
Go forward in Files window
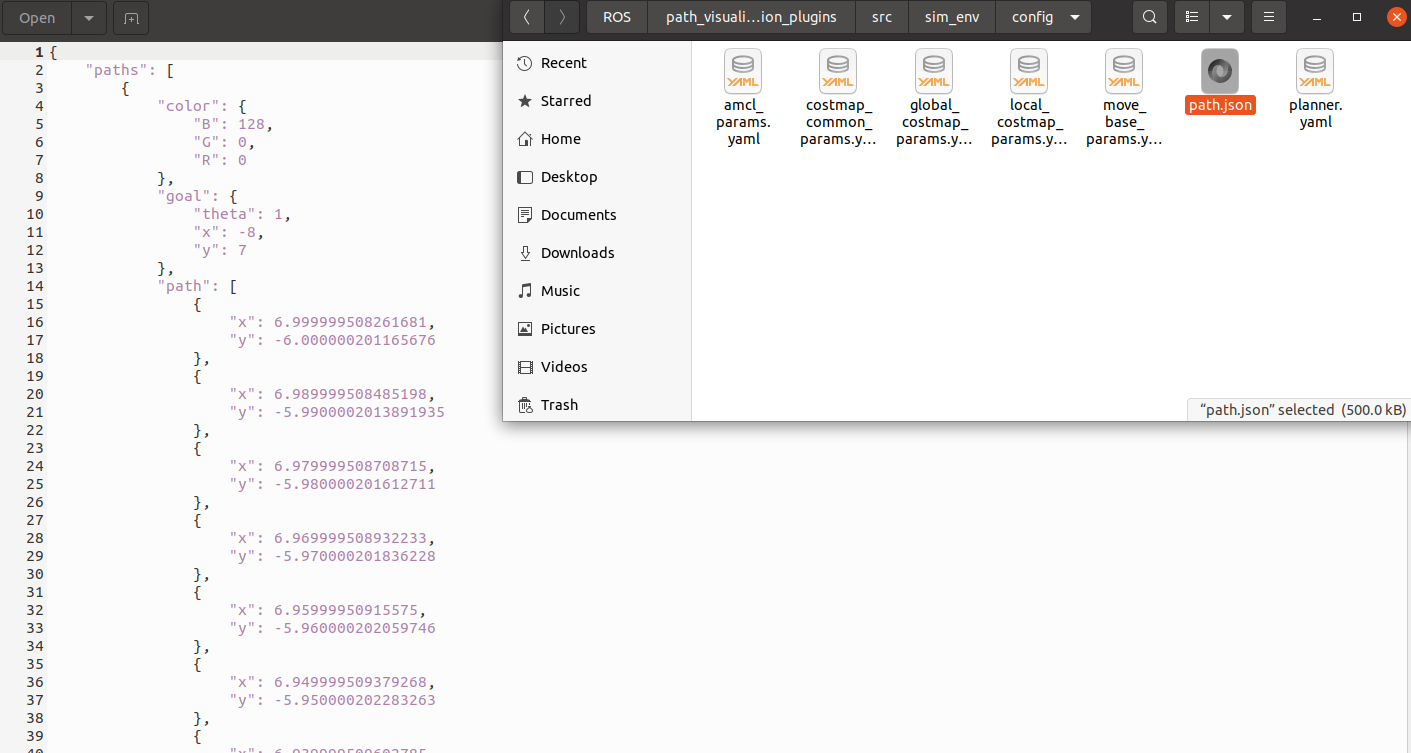pos(562,17)
